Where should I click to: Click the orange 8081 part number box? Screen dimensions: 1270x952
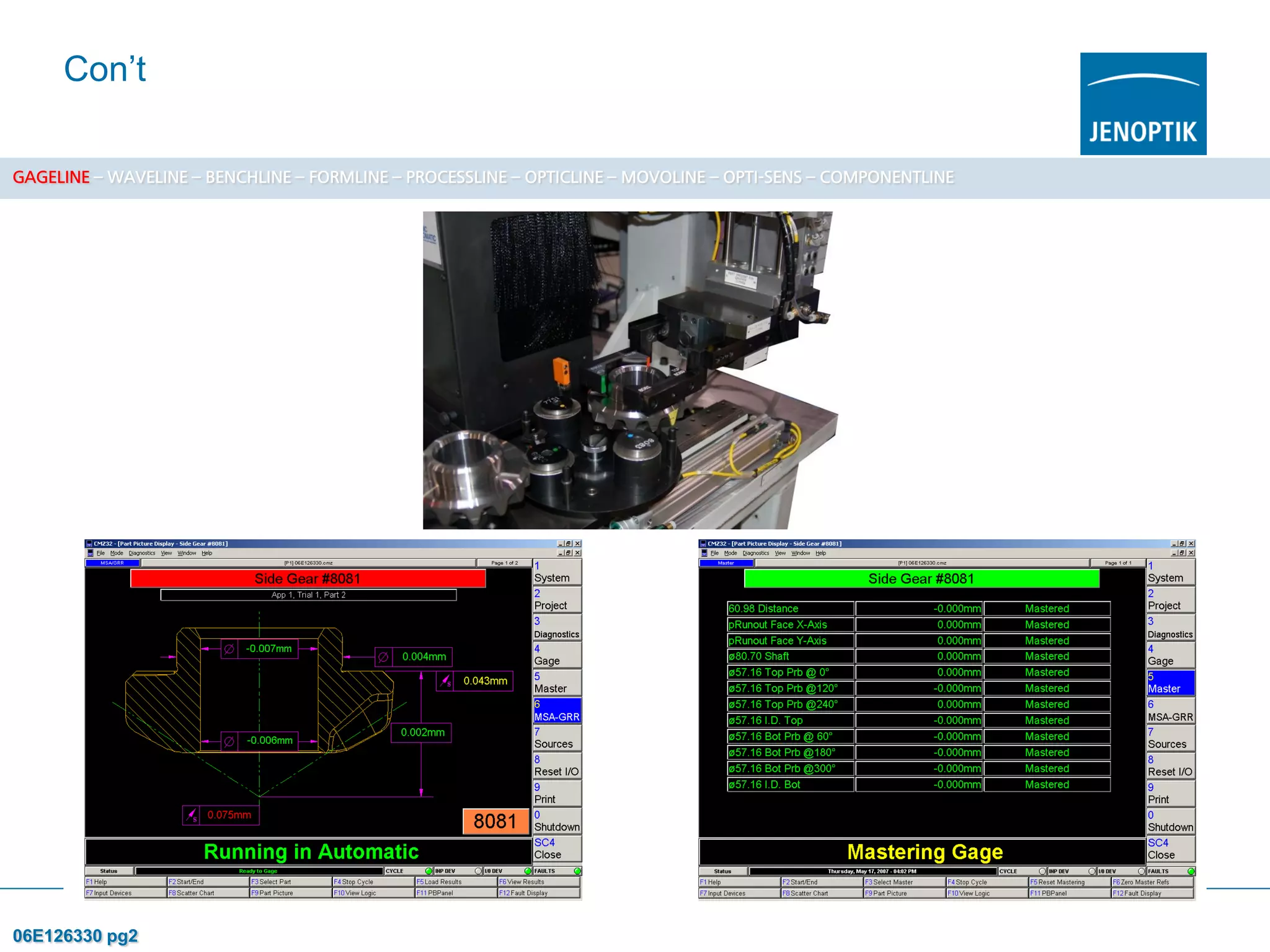[495, 821]
